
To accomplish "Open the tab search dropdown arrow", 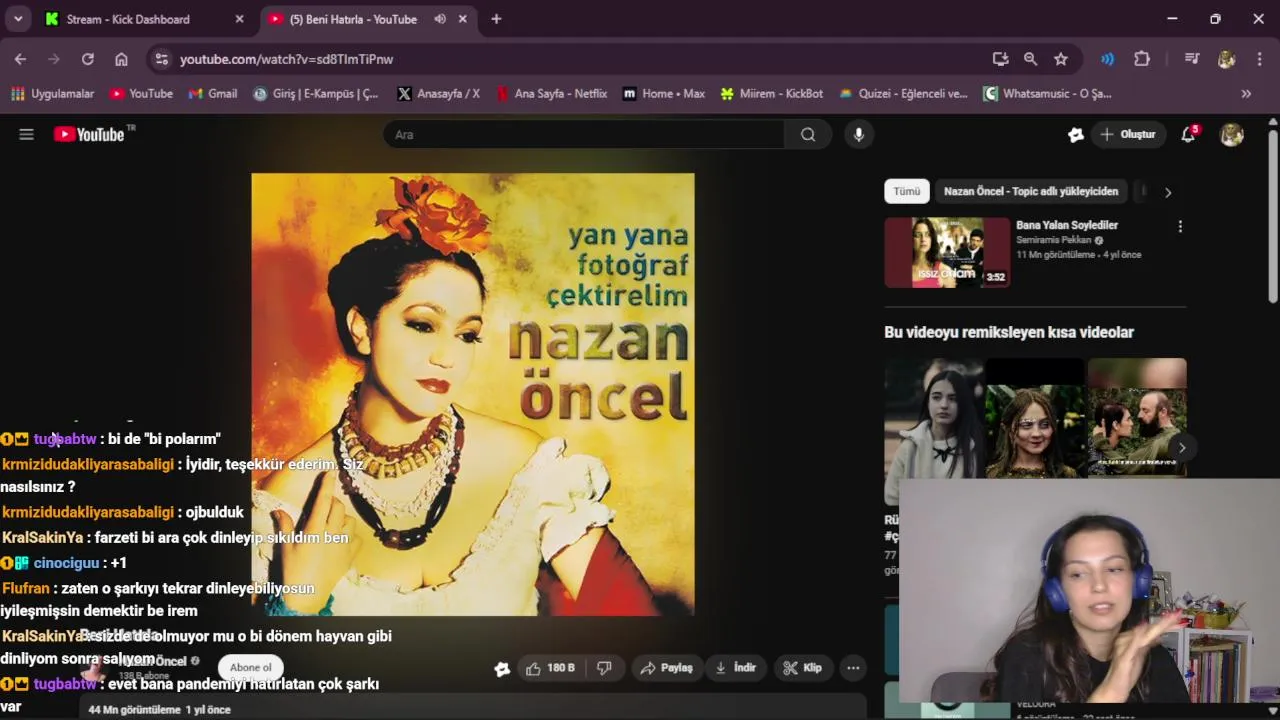I will (18, 19).
